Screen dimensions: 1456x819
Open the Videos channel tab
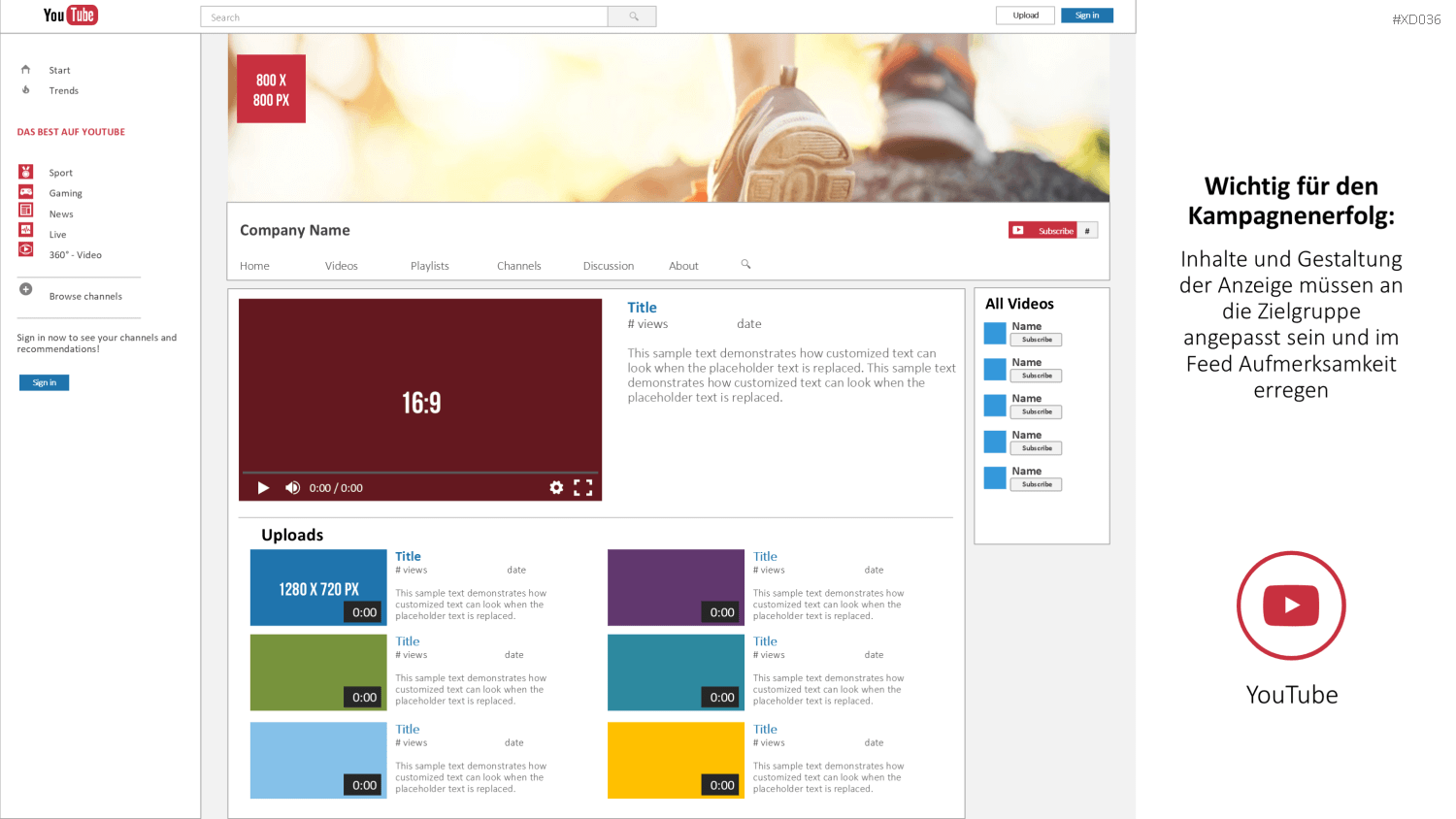342,266
